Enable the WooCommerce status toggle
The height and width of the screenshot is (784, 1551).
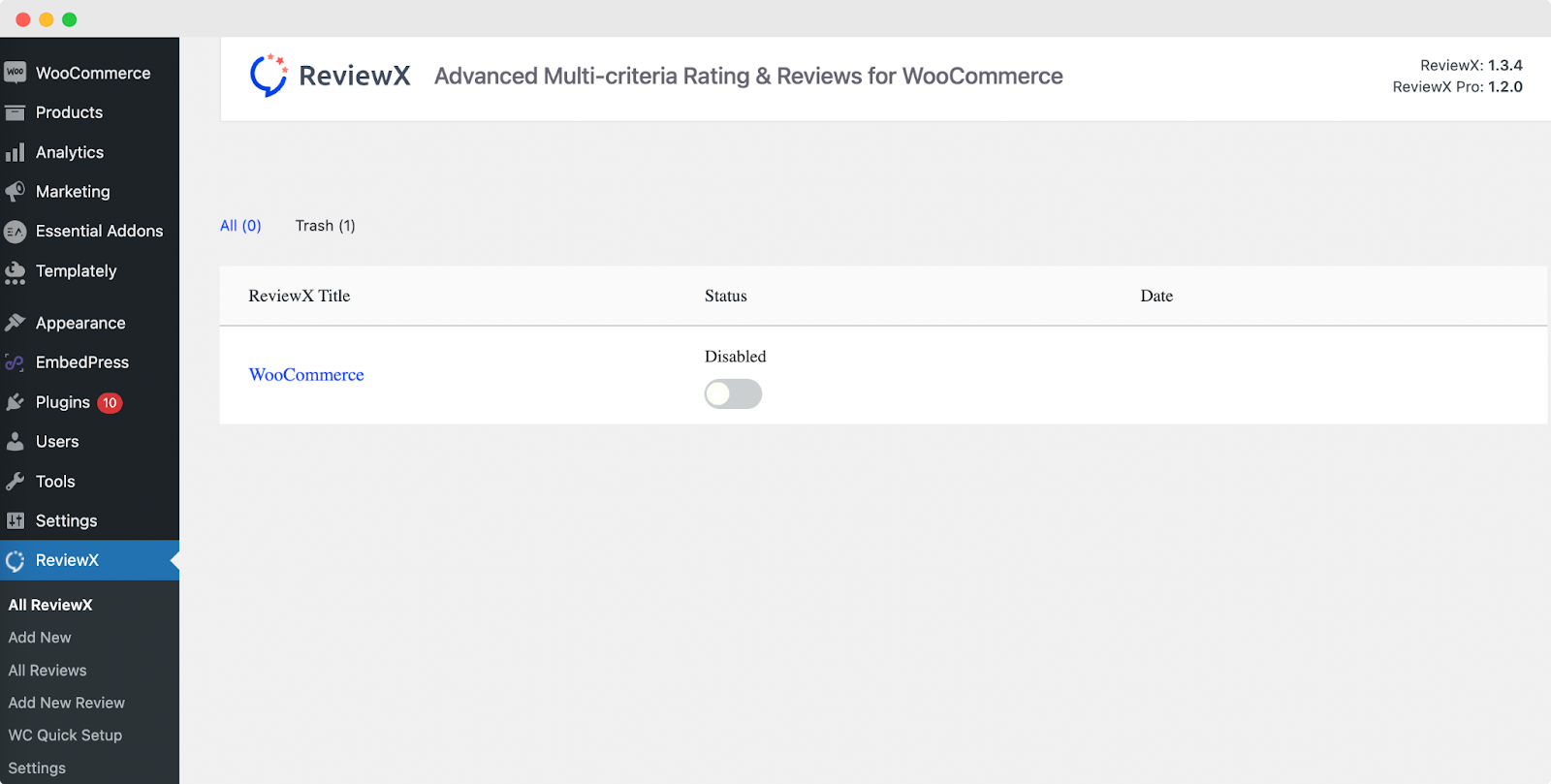(x=733, y=393)
